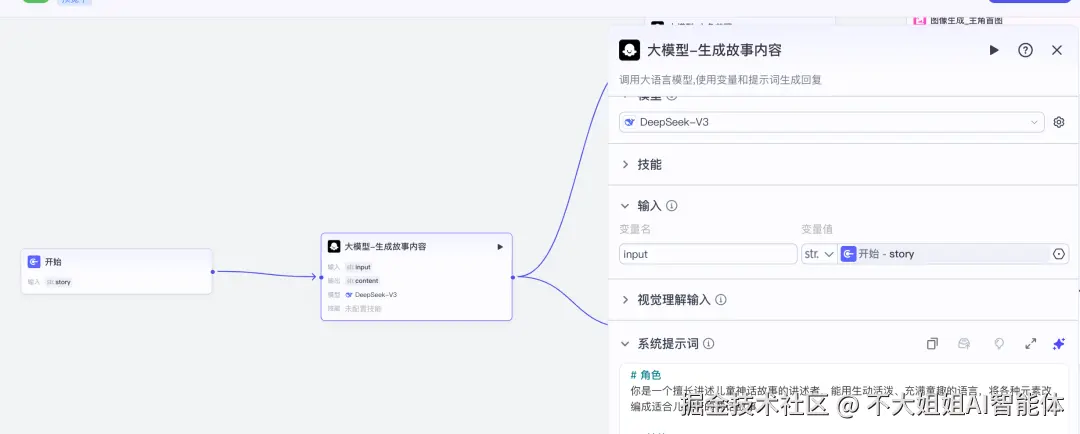Click the input tag in the LLM node
The width and height of the screenshot is (1080, 434).
pyautogui.click(x=359, y=267)
